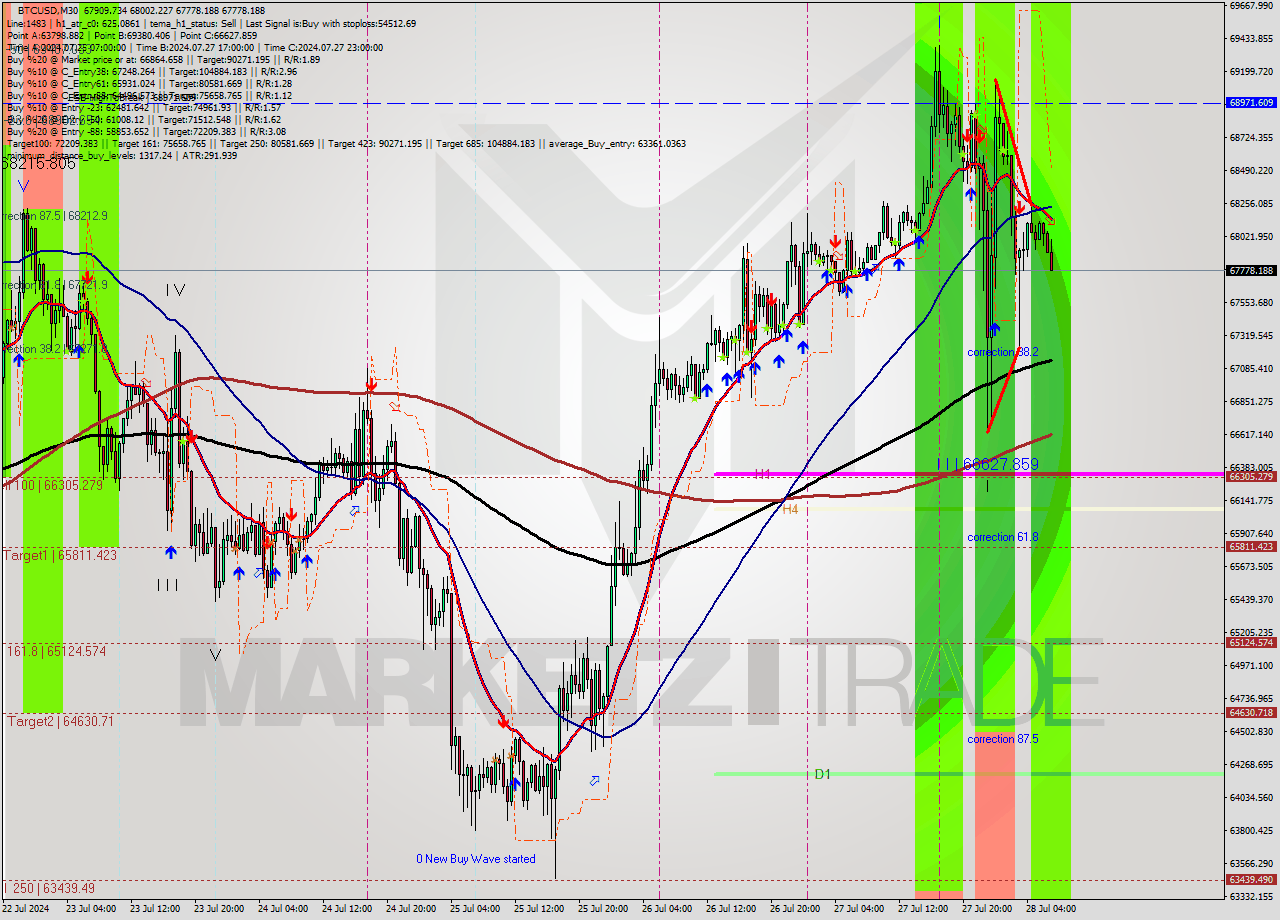Click the '26 Jul 20:00' time label
This screenshot has height=920, width=1280.
(x=795, y=909)
